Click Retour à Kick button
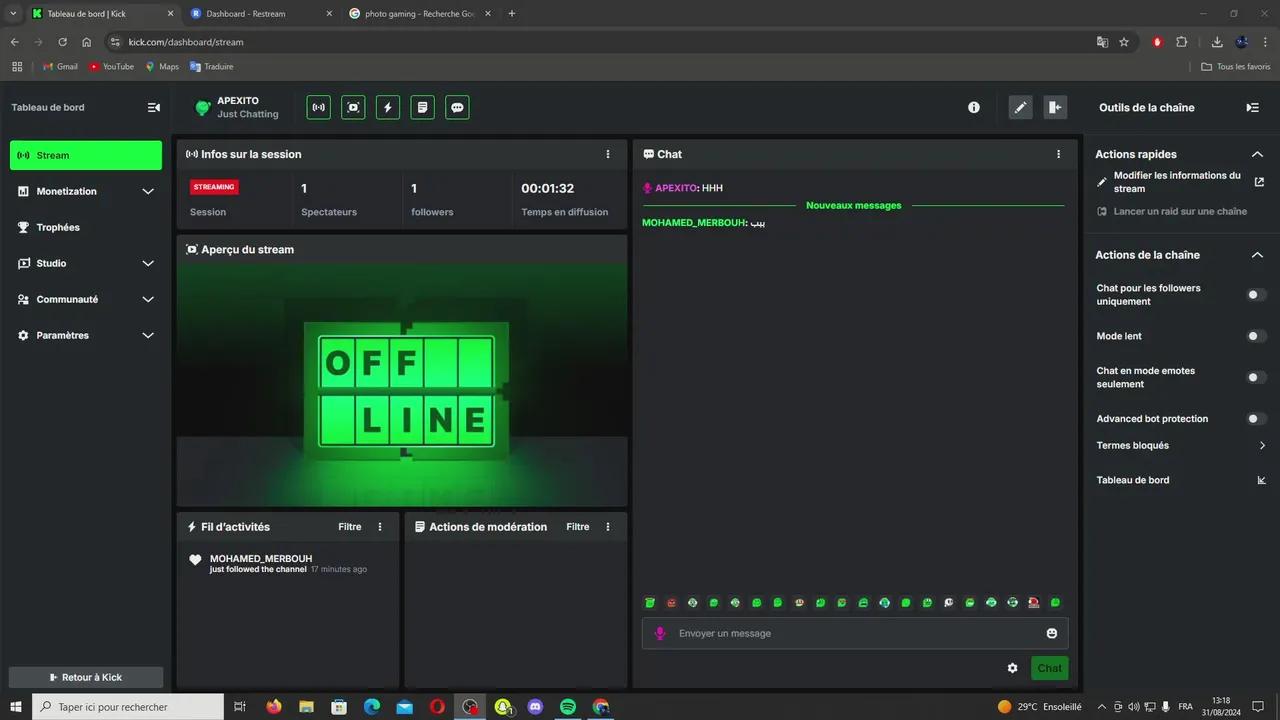The image size is (1280, 720). [x=86, y=677]
